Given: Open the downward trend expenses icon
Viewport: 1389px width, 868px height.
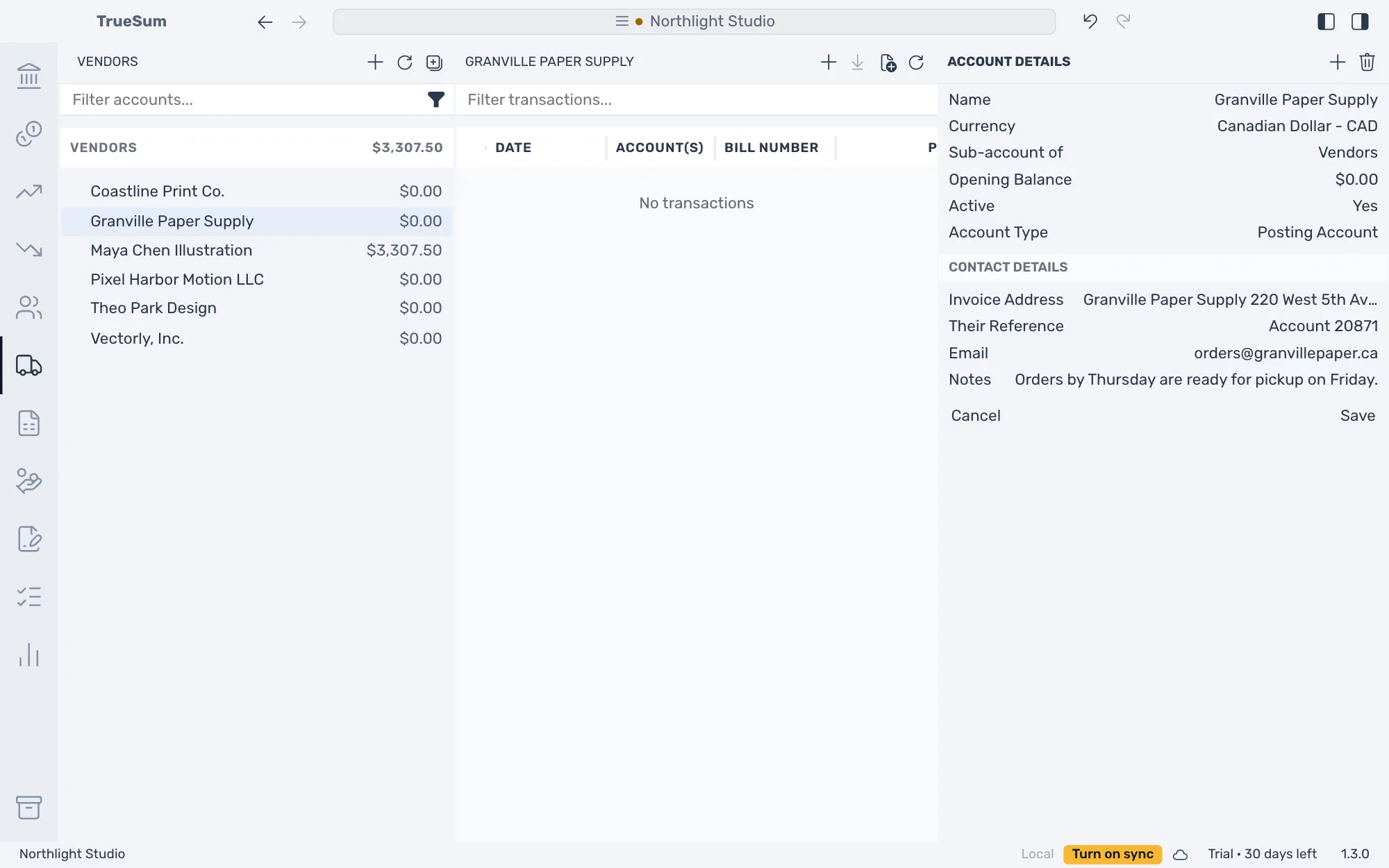Looking at the screenshot, I should (x=29, y=249).
